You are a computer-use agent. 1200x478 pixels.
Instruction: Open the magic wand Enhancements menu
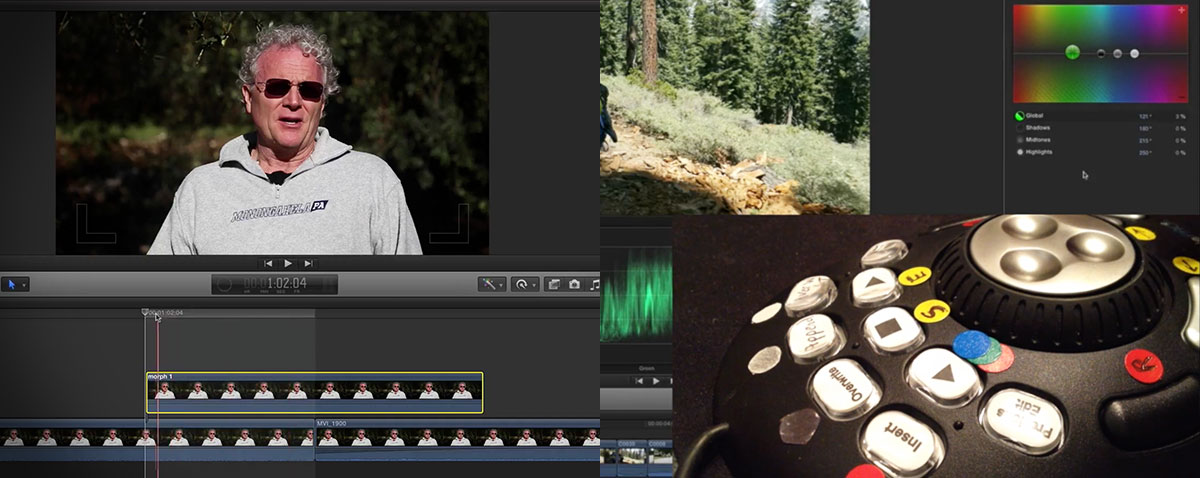pos(492,284)
